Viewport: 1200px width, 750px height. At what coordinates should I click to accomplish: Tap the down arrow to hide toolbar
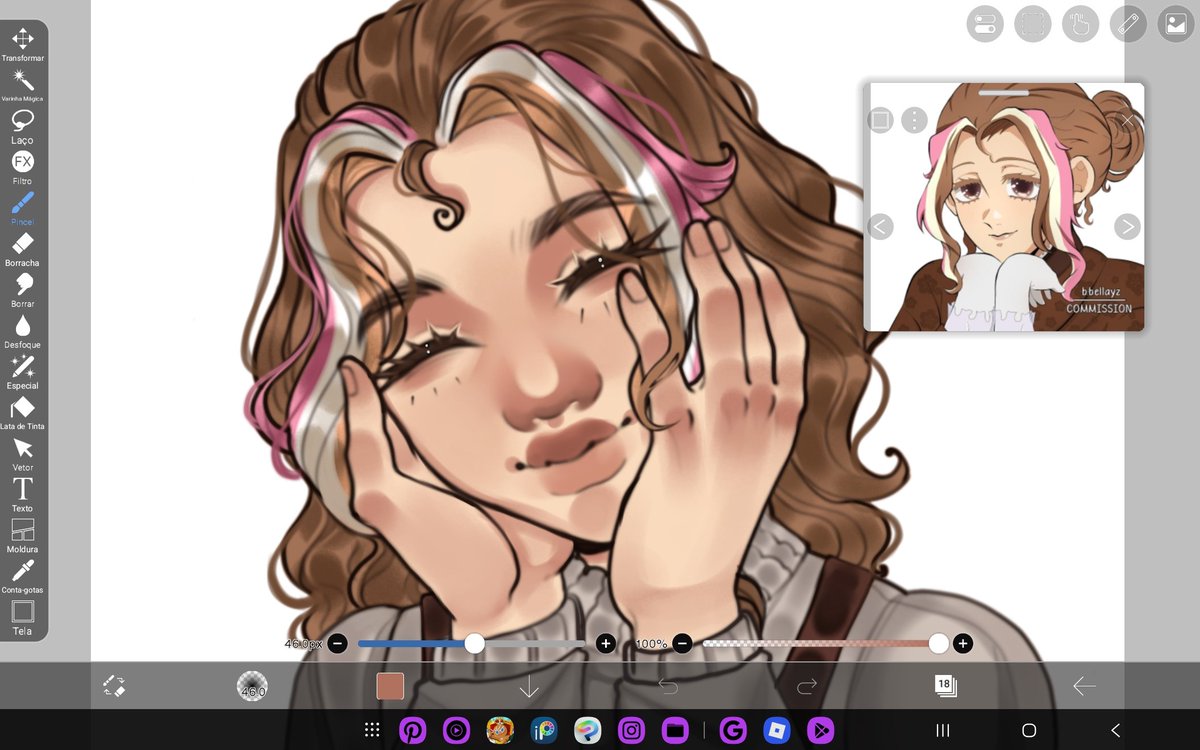click(x=529, y=686)
